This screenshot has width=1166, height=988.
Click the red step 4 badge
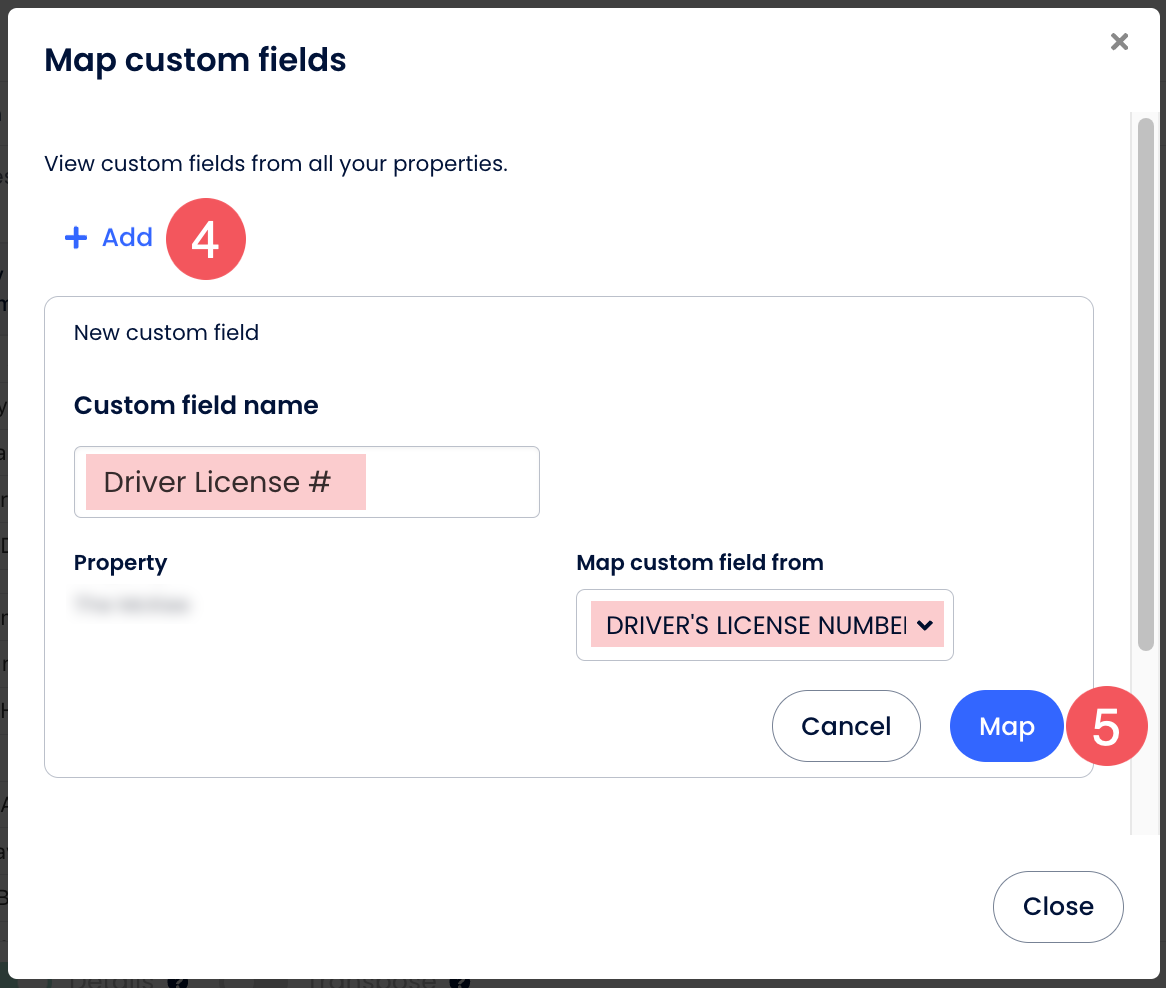pos(205,240)
